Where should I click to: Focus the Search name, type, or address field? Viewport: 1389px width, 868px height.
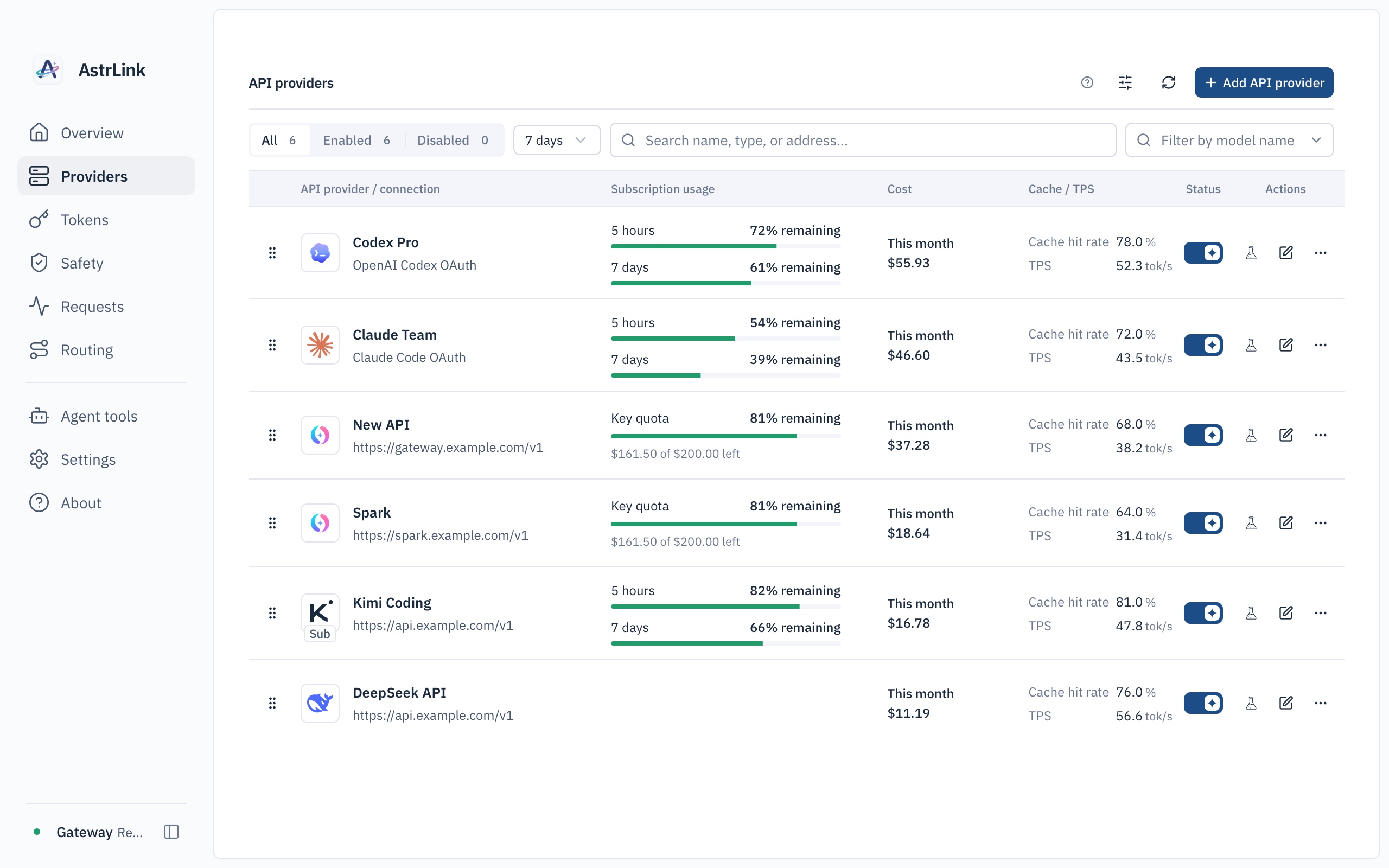click(863, 140)
